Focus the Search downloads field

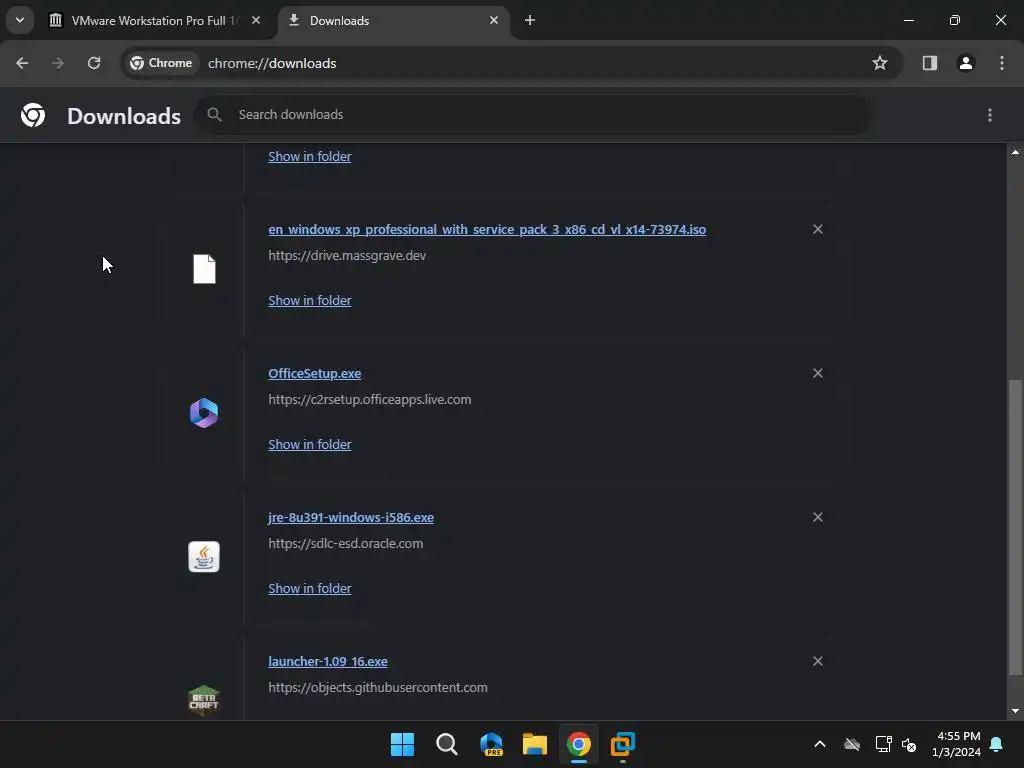click(x=533, y=115)
